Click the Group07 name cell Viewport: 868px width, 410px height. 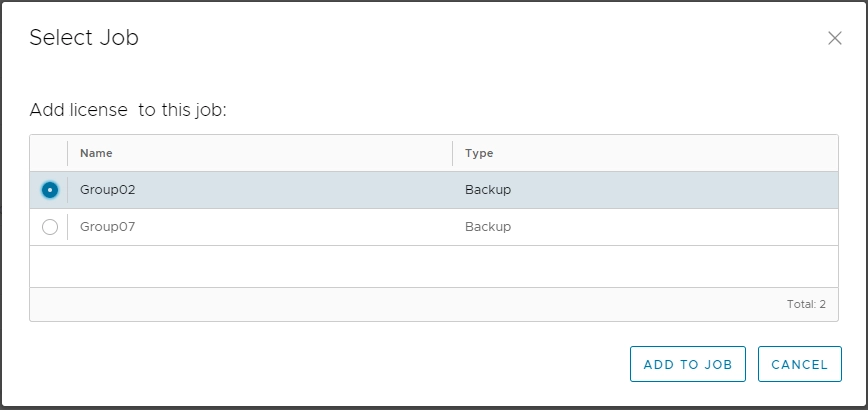107,227
